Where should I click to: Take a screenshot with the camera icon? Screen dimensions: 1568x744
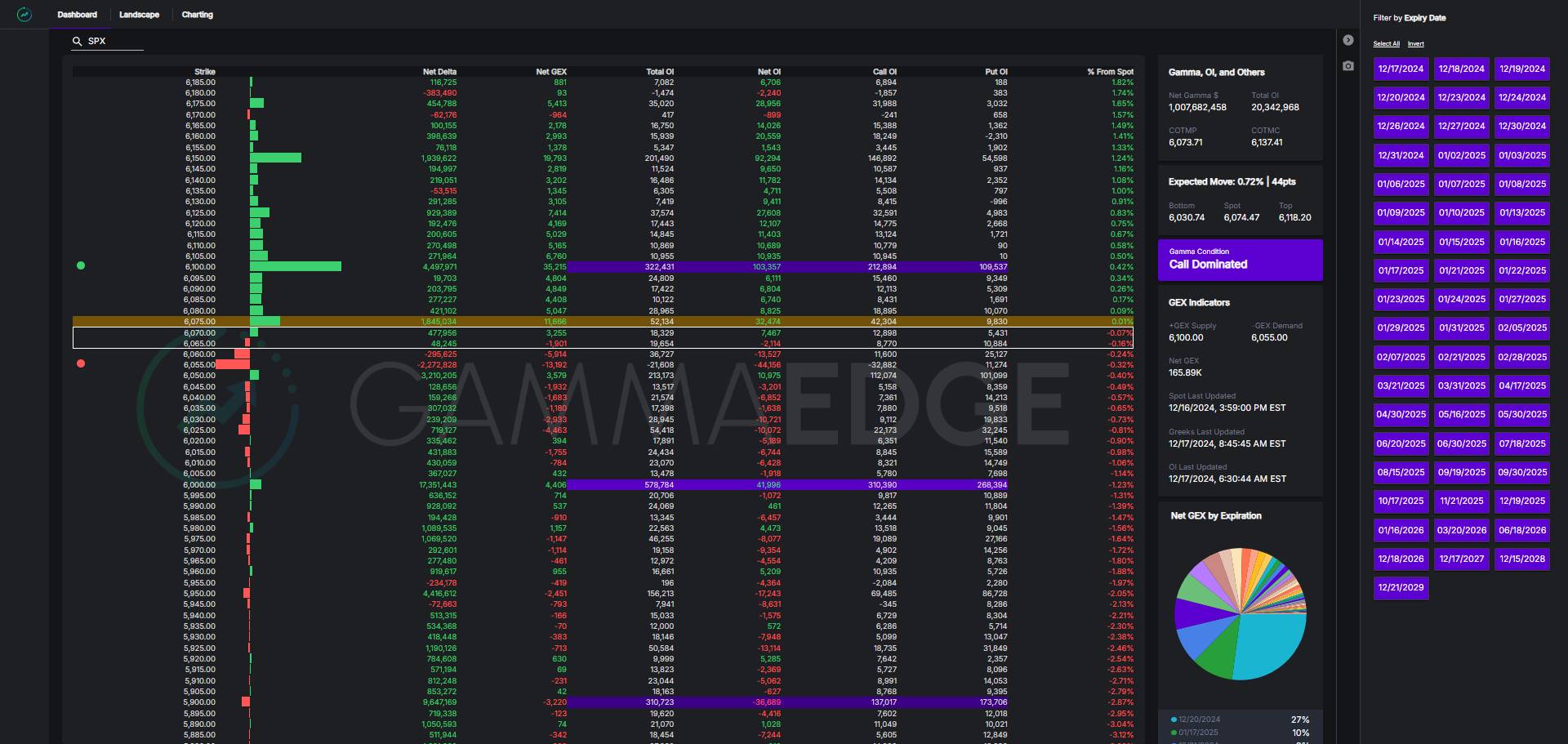click(x=1348, y=66)
